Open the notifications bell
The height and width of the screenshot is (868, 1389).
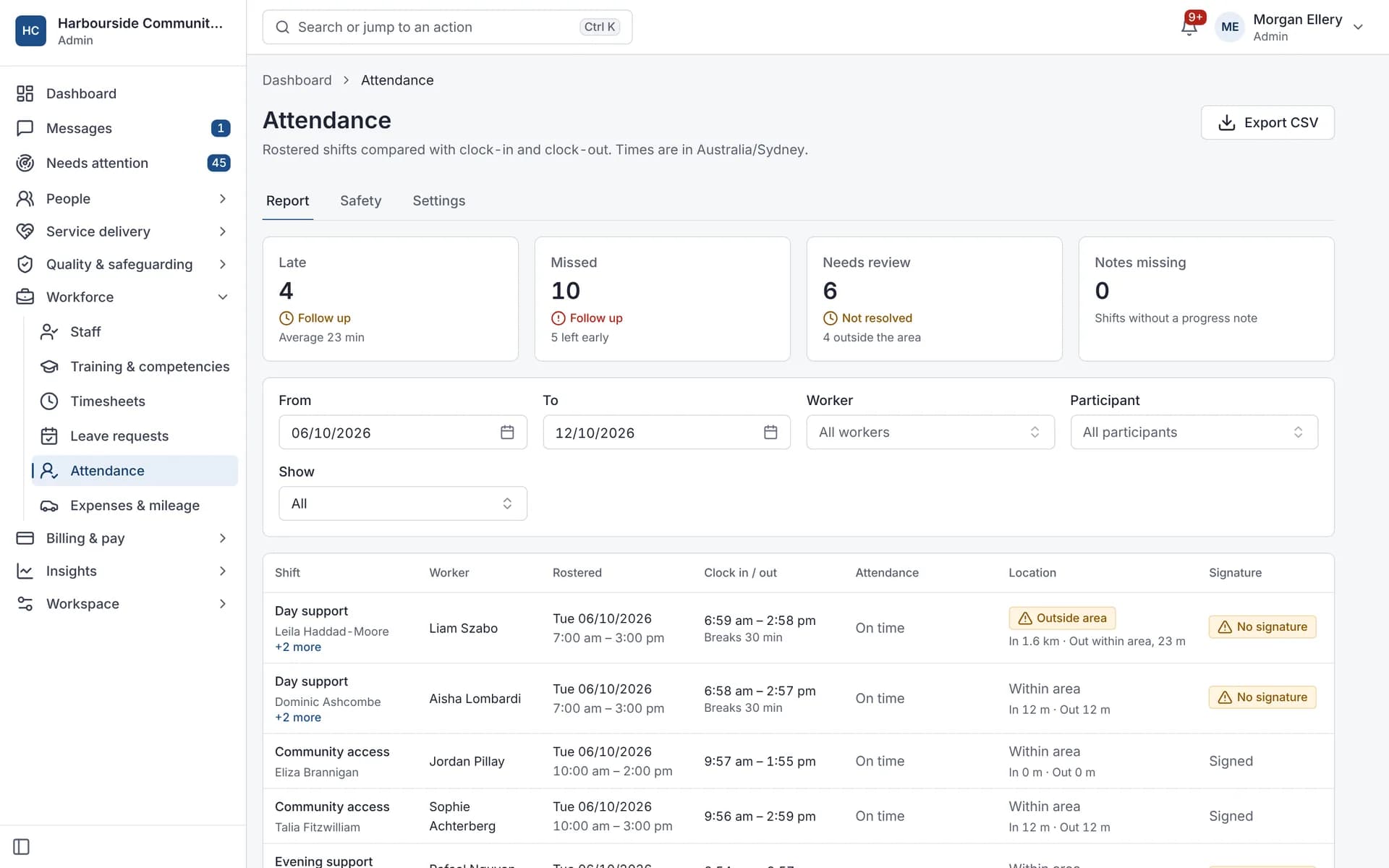pos(1189,27)
